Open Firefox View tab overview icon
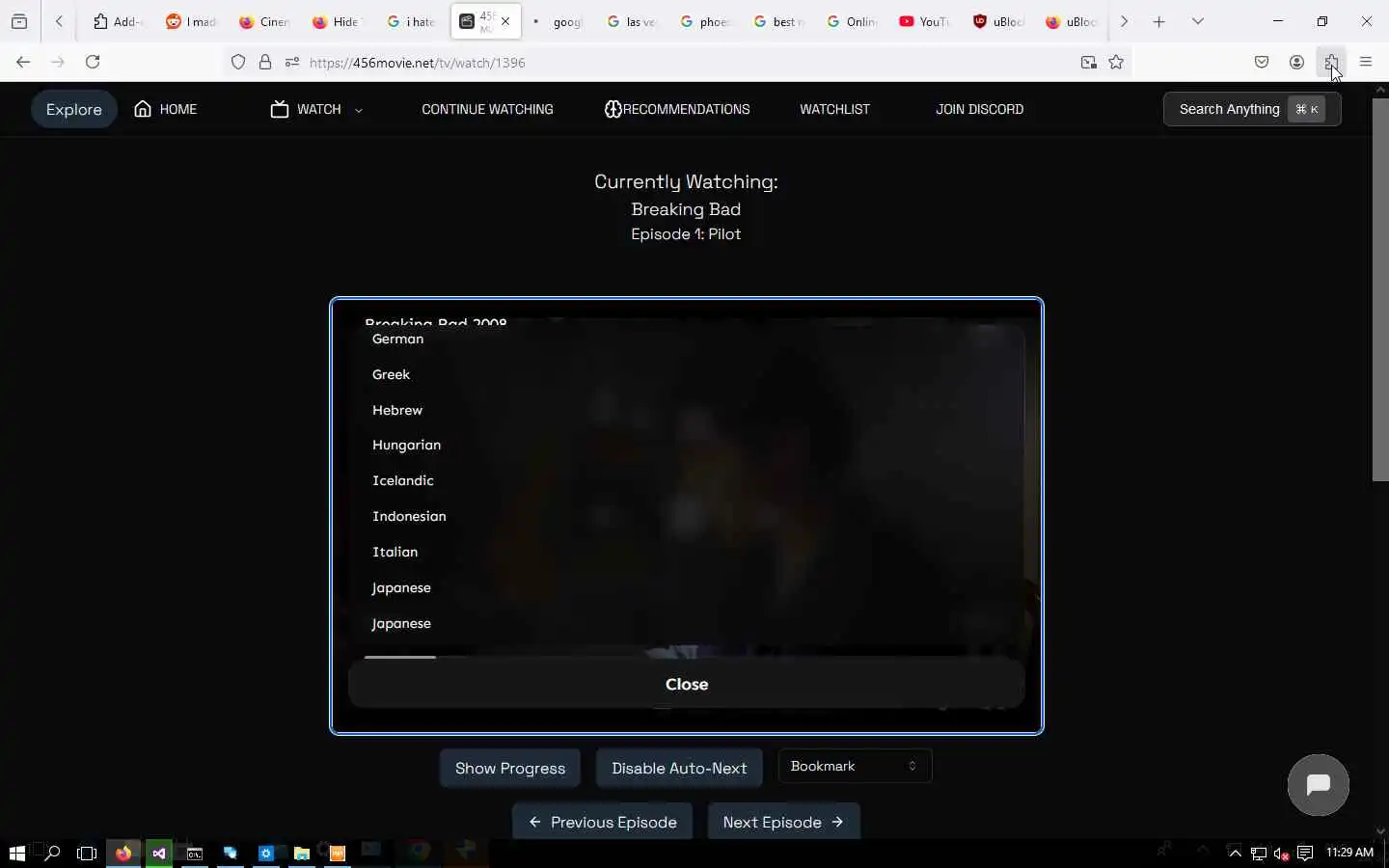The image size is (1389, 868). click(19, 21)
